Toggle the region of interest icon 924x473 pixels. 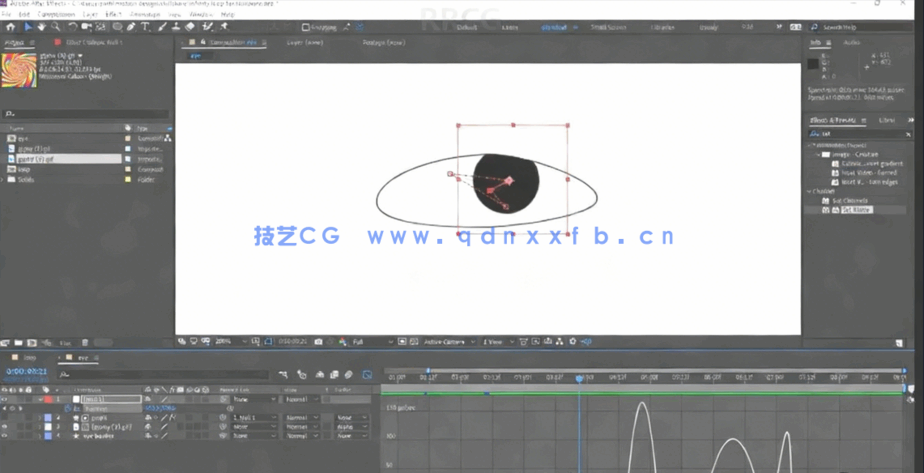[402, 342]
